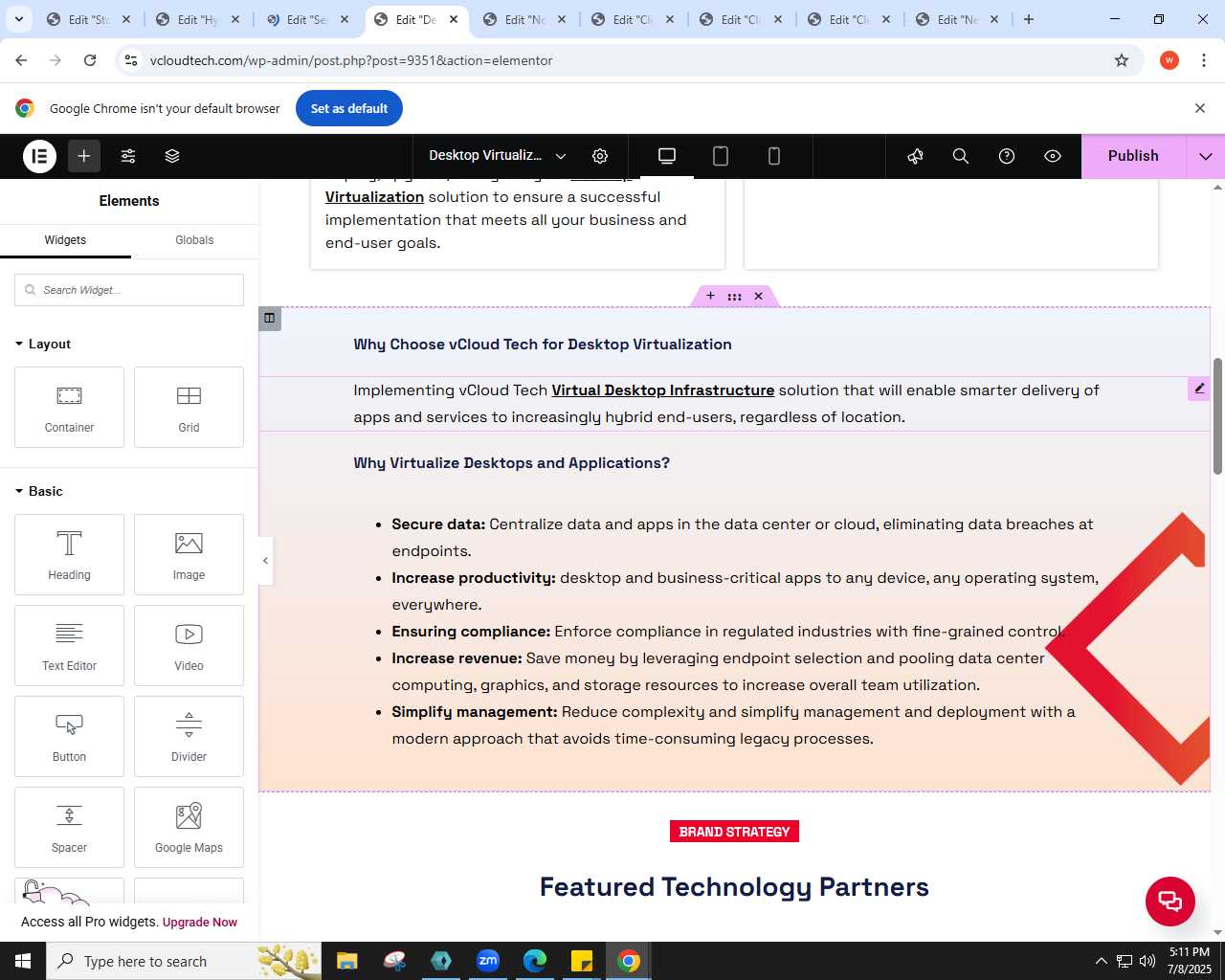Collapse the Elements panel arrow
This screenshot has width=1225, height=980.
point(265,561)
